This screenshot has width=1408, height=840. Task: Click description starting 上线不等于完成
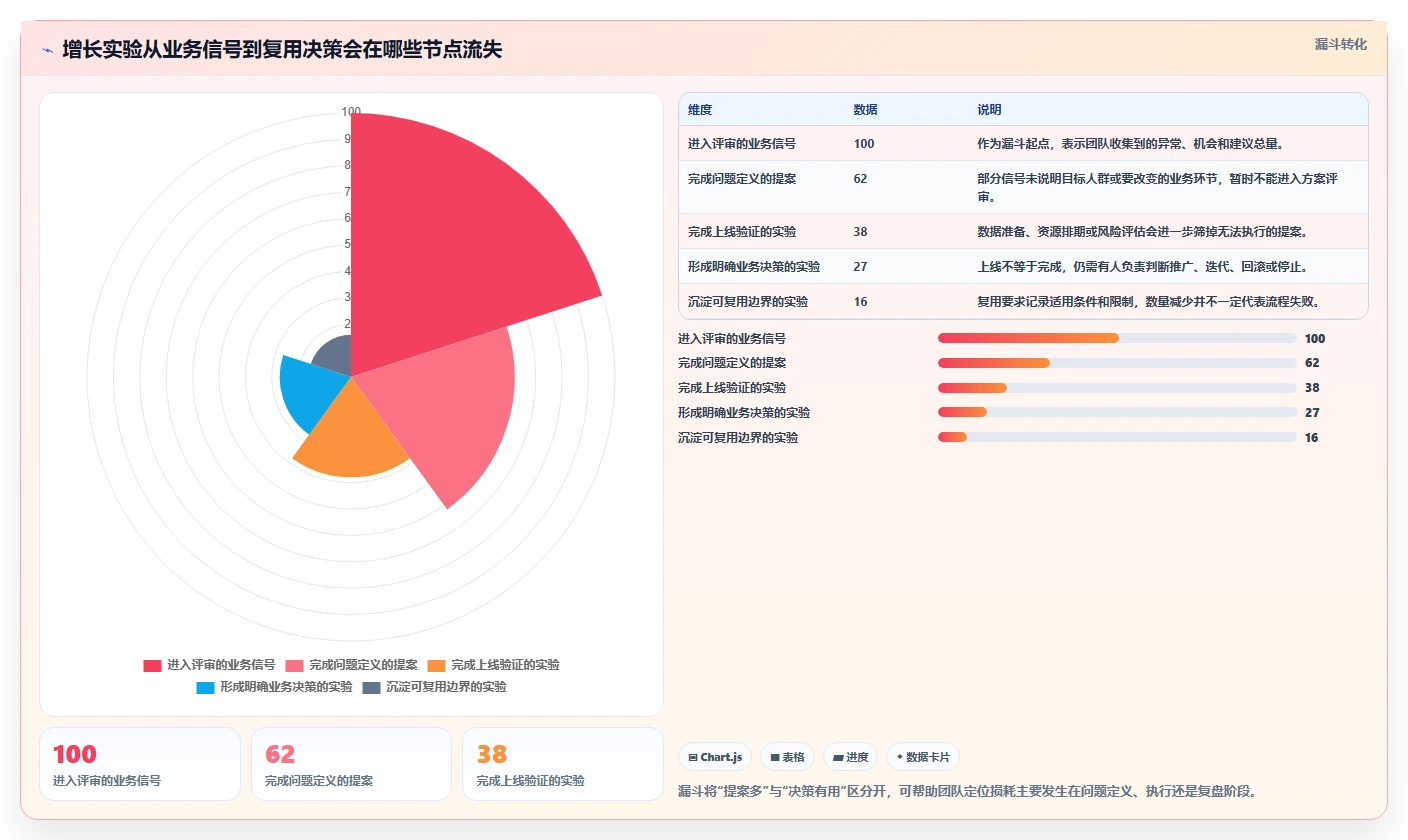(1142, 267)
